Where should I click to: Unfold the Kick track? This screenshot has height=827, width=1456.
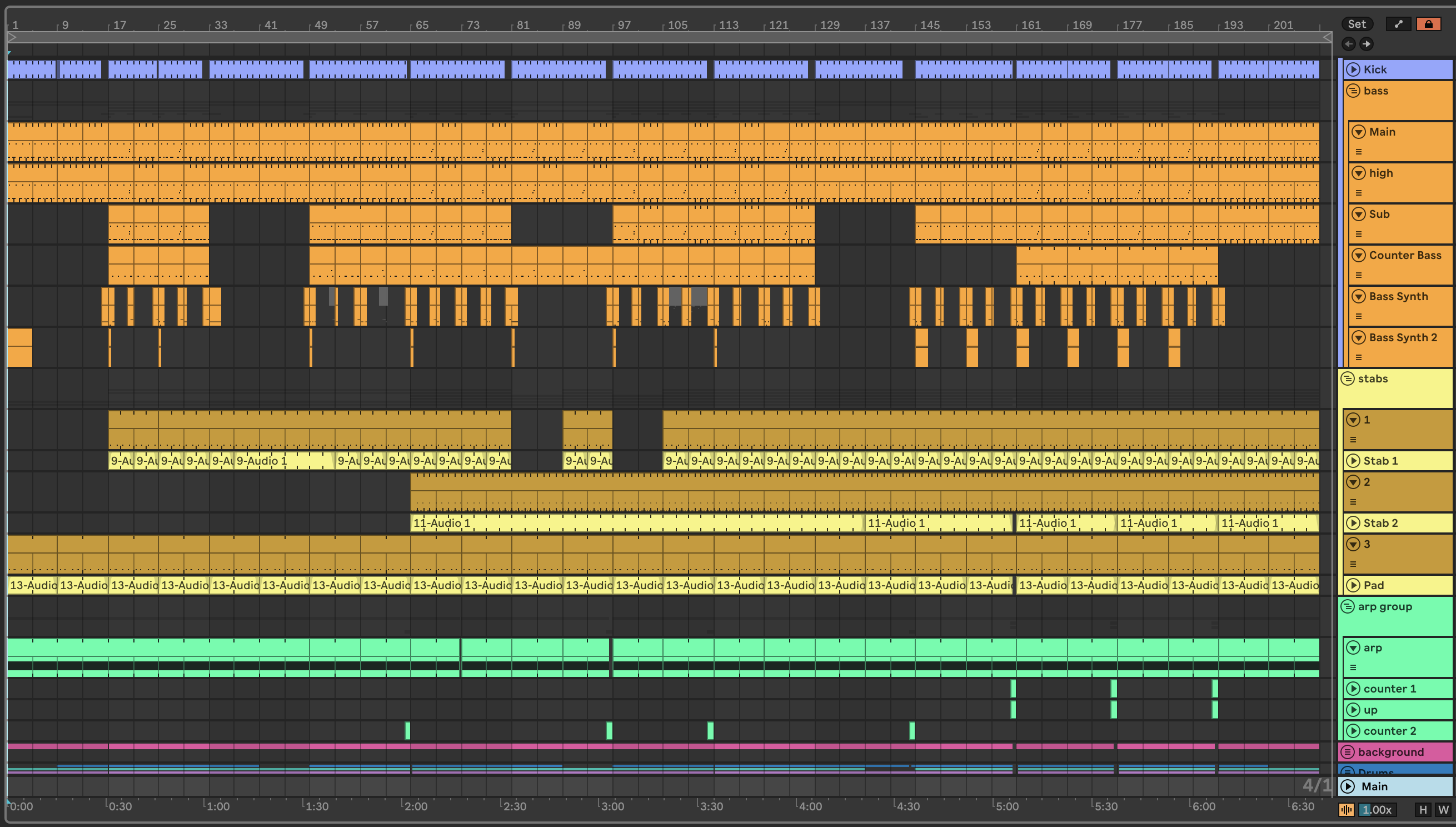[1353, 69]
